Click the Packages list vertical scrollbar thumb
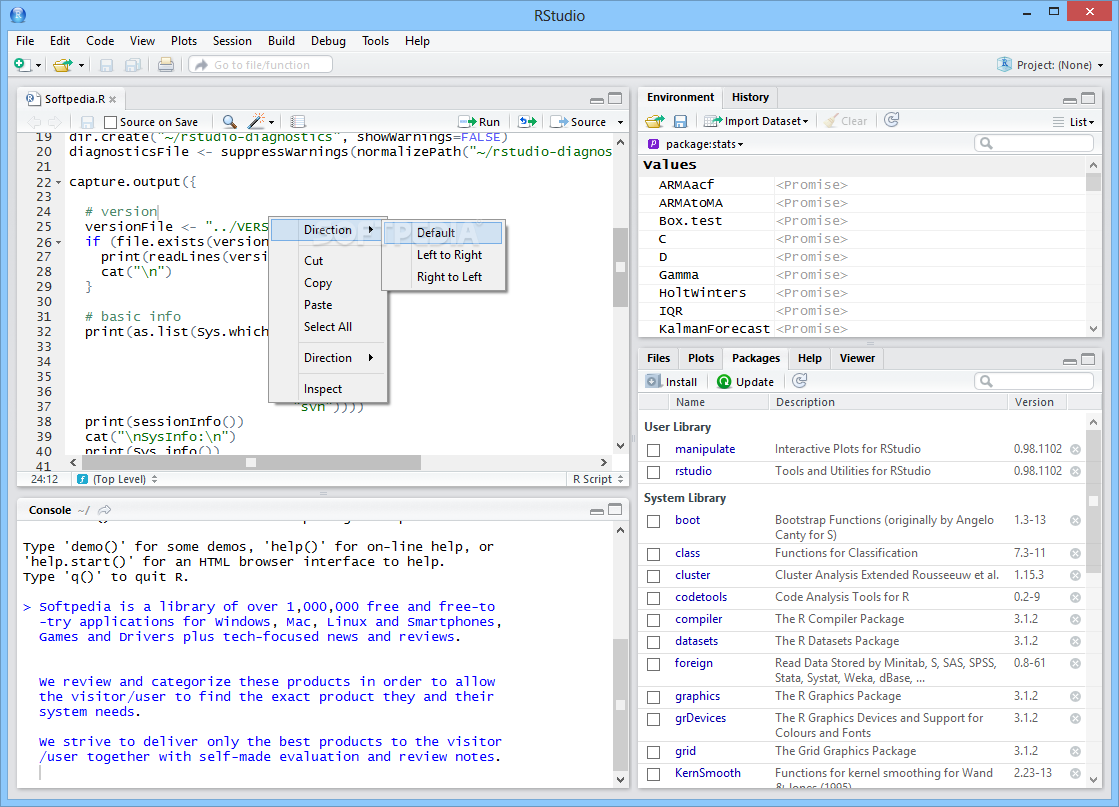Image resolution: width=1119 pixels, height=807 pixels. pos(1093,501)
